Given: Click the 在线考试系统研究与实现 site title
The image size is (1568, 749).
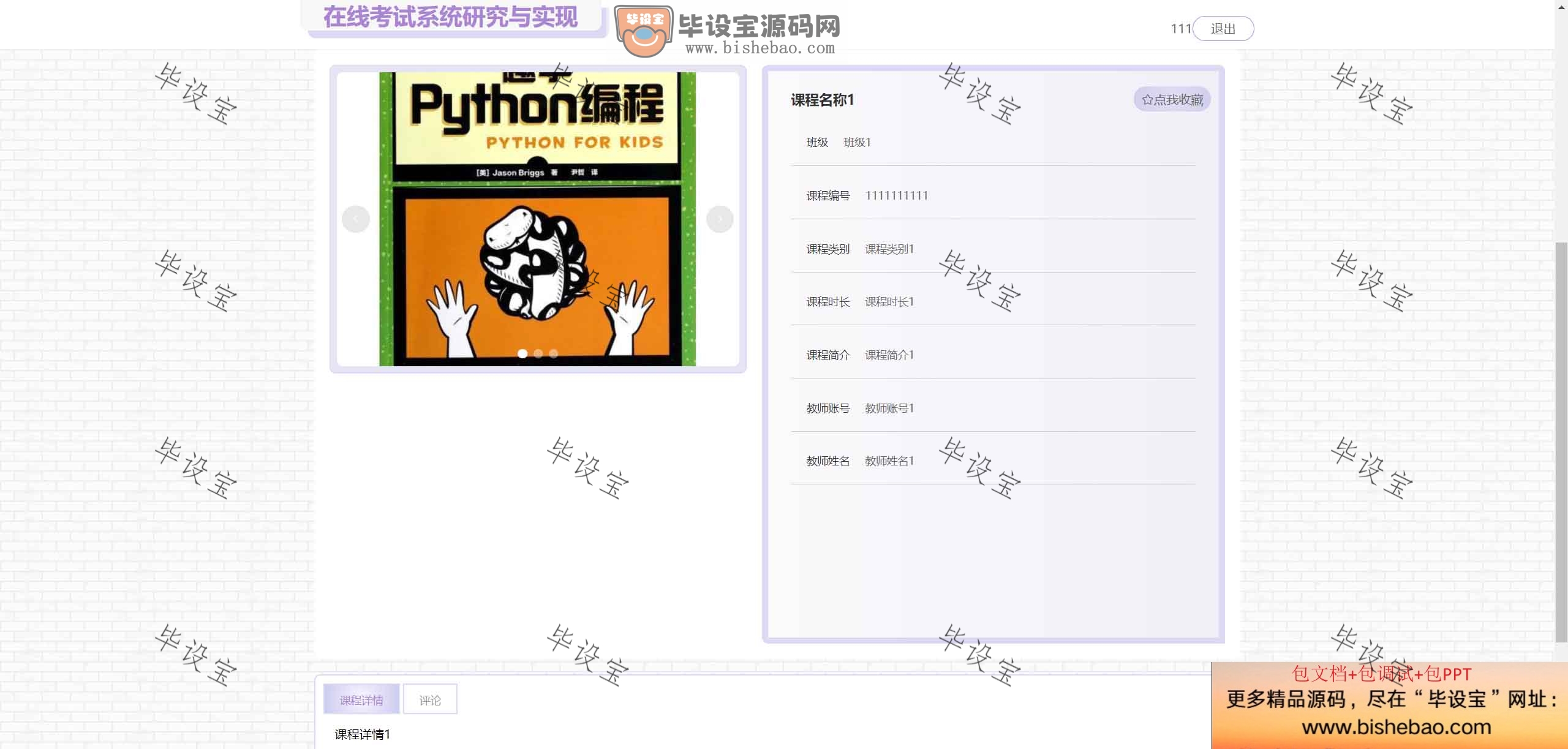Looking at the screenshot, I should click(x=450, y=17).
